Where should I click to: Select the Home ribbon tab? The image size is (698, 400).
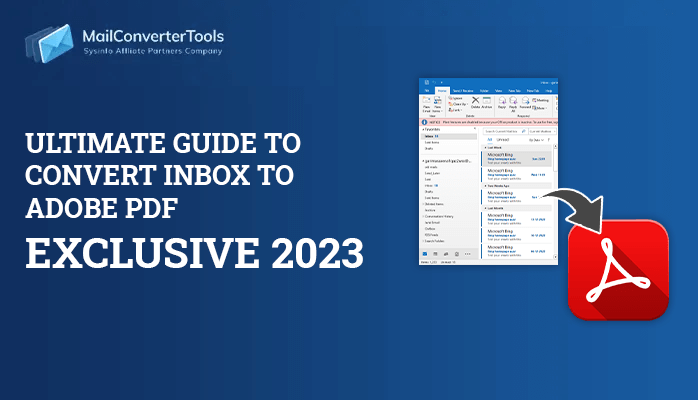[x=442, y=90]
